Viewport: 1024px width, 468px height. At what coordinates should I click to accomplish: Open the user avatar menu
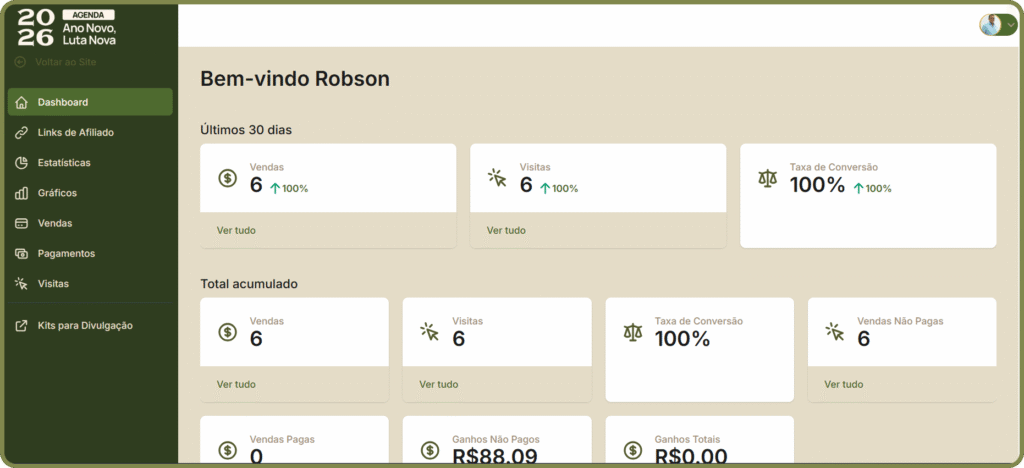point(991,25)
